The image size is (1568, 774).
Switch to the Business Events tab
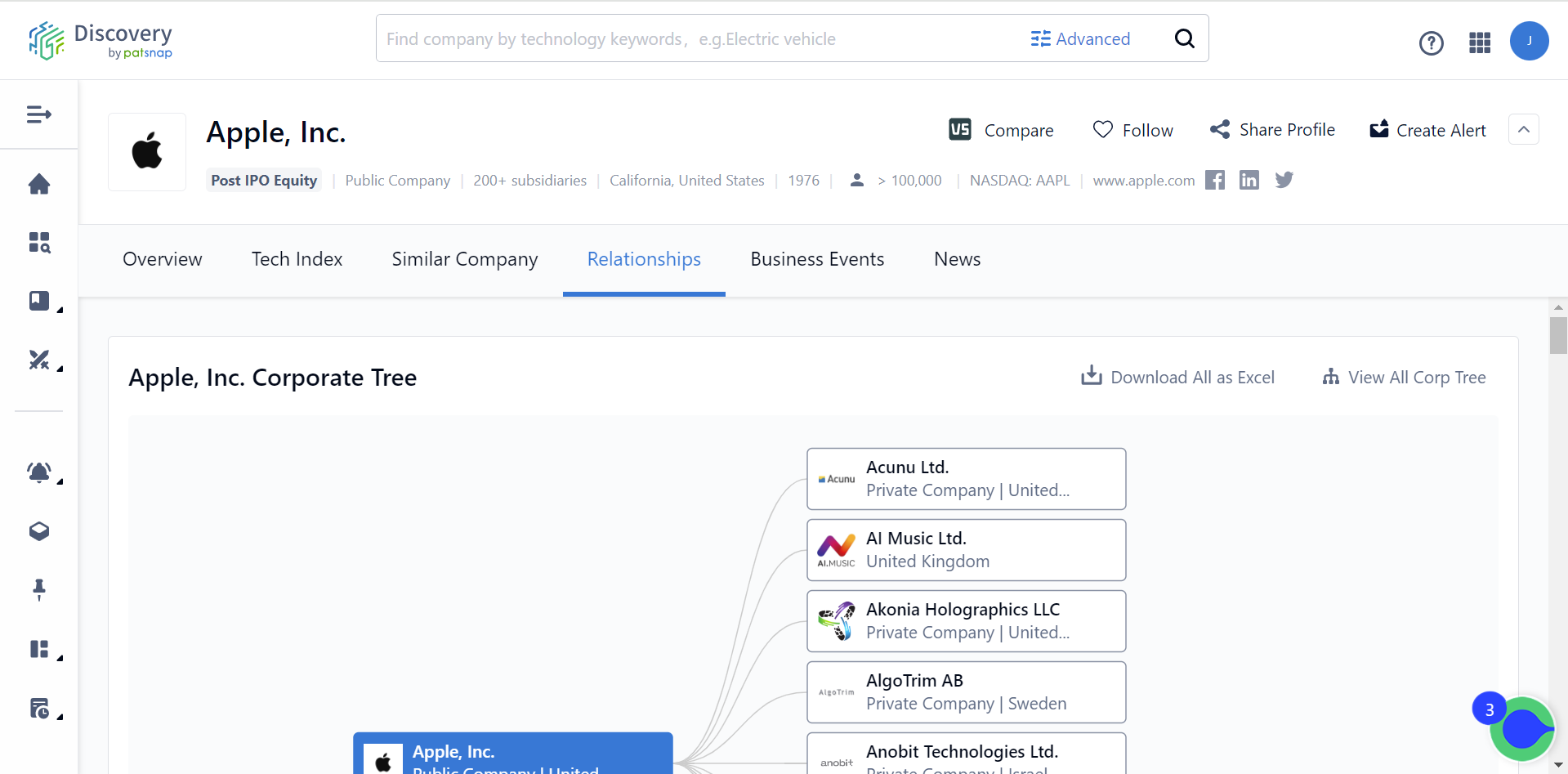(816, 259)
